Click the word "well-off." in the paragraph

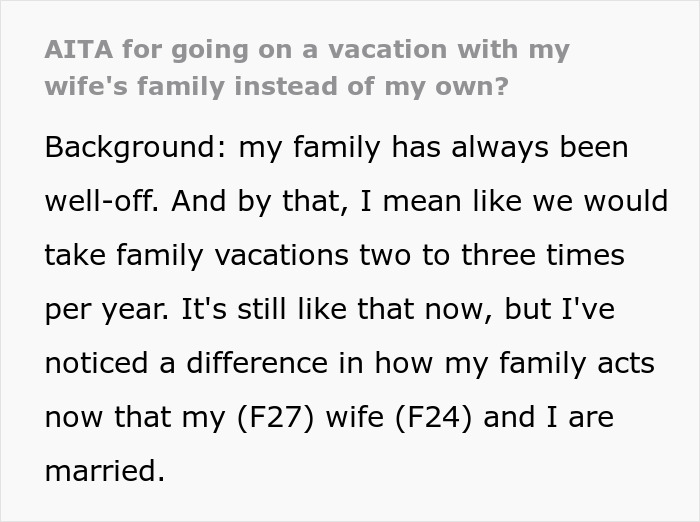102,202
